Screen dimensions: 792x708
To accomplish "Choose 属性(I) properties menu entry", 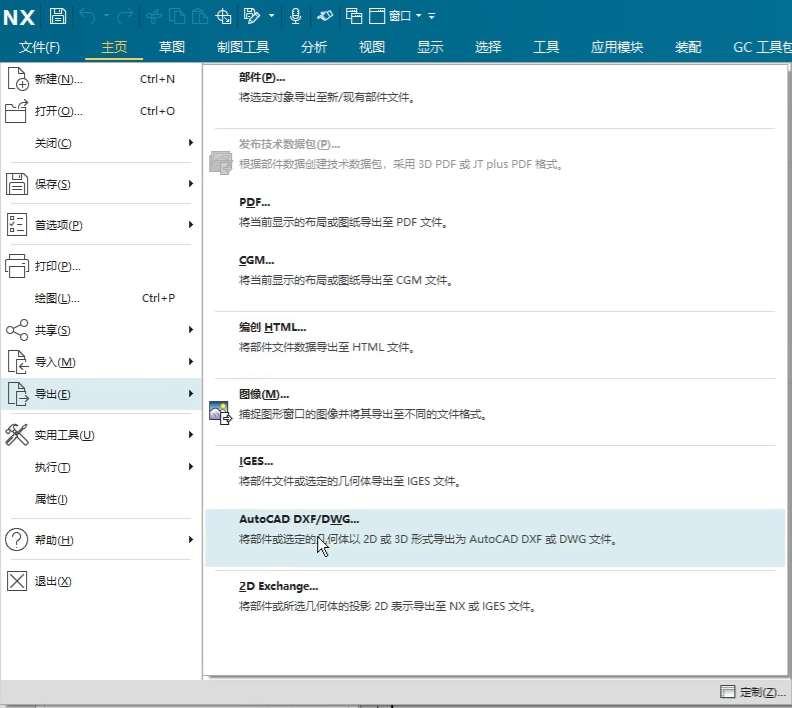I will (101, 499).
